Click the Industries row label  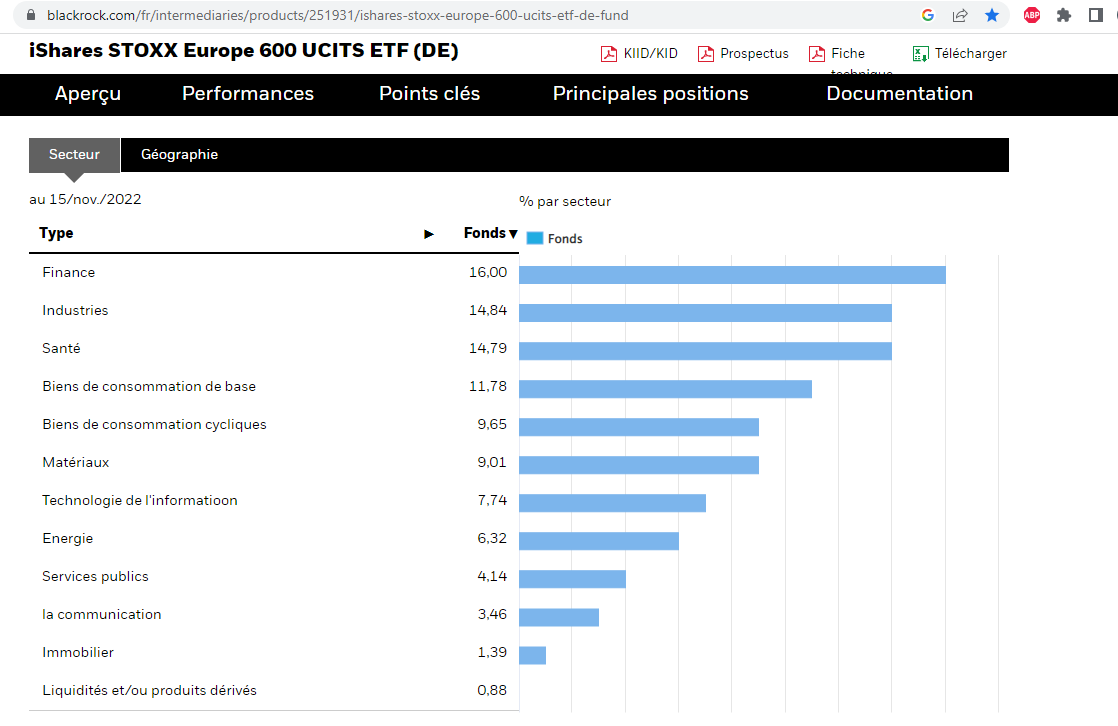coord(75,310)
